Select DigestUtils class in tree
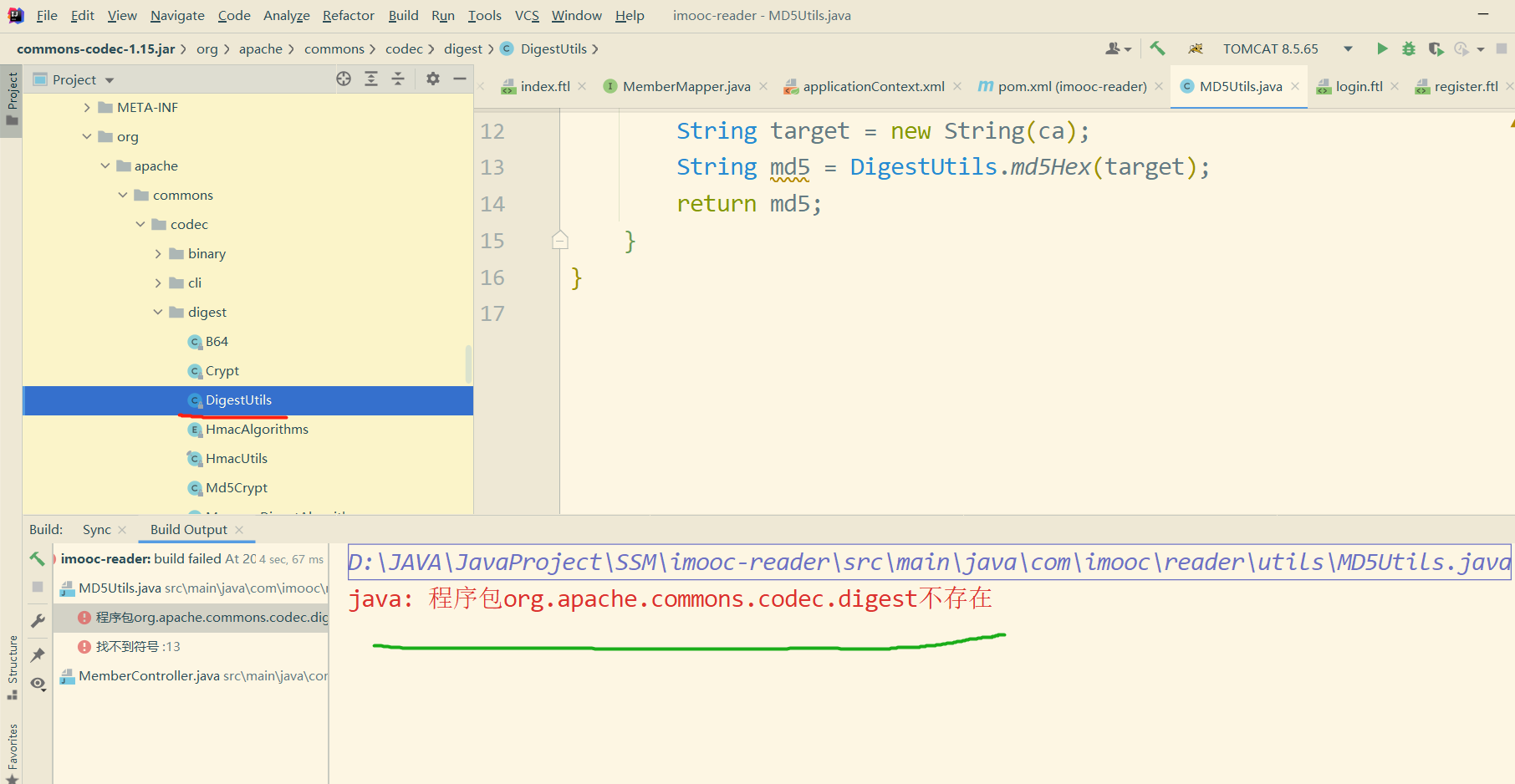Viewport: 1515px width, 784px height. pos(238,400)
